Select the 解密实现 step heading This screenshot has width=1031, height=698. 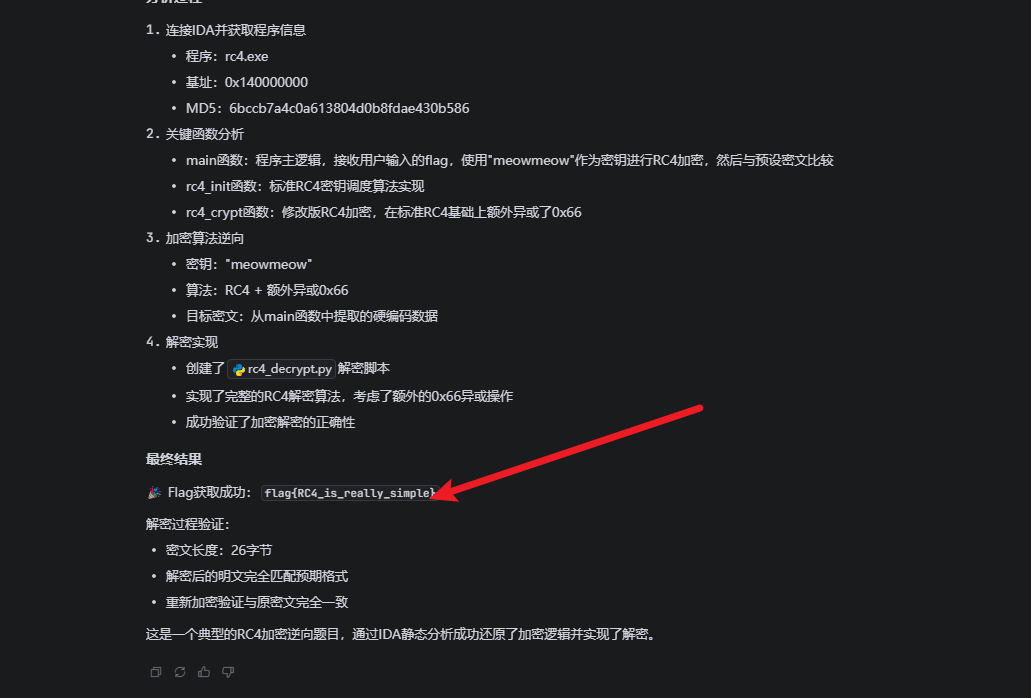point(191,342)
